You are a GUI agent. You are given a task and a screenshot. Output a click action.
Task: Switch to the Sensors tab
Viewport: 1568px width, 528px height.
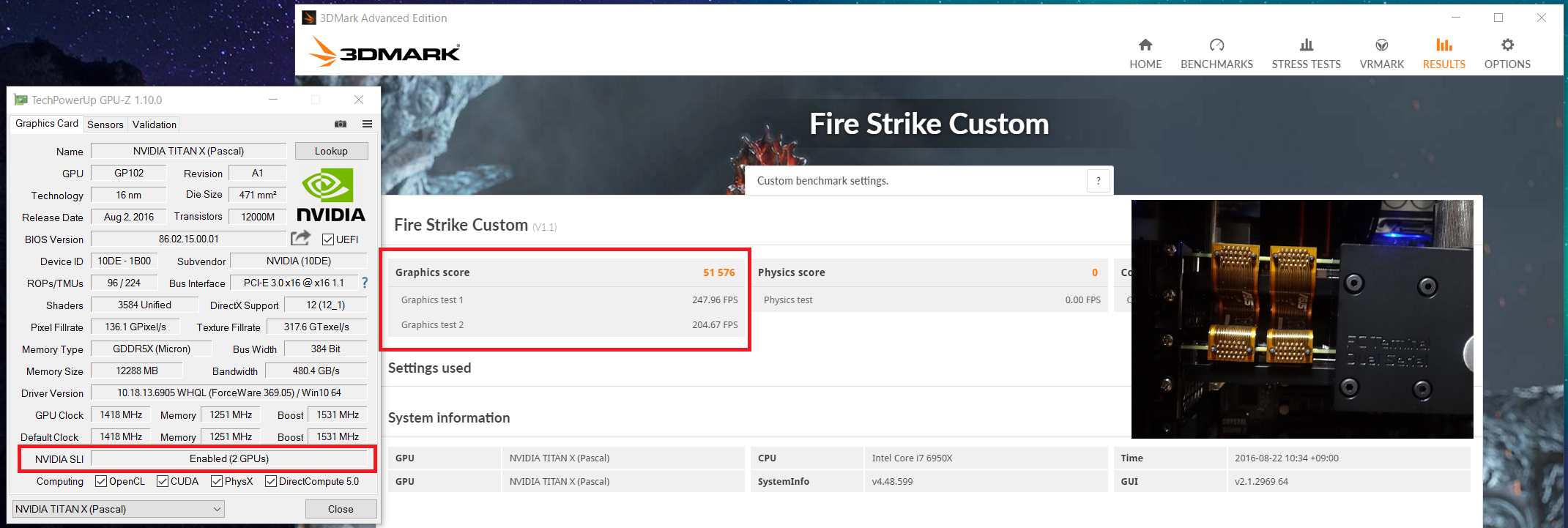click(105, 124)
